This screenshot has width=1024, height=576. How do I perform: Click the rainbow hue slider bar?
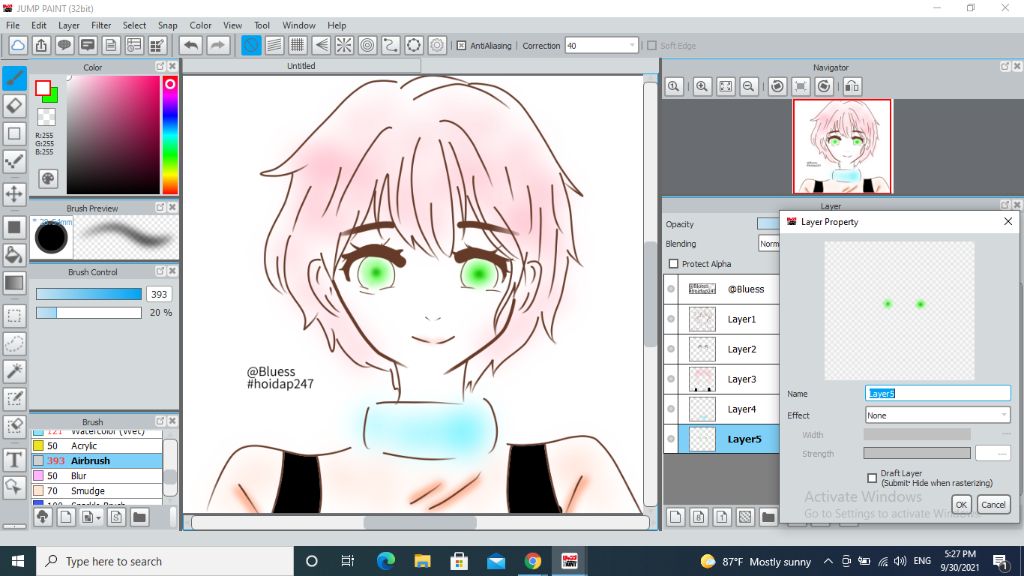pyautogui.click(x=170, y=135)
